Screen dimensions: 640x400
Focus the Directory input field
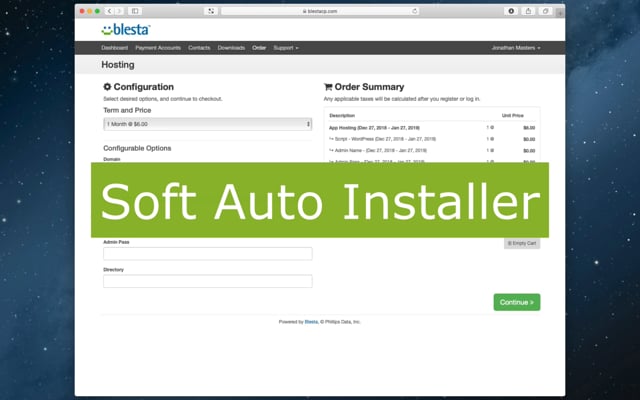207,281
